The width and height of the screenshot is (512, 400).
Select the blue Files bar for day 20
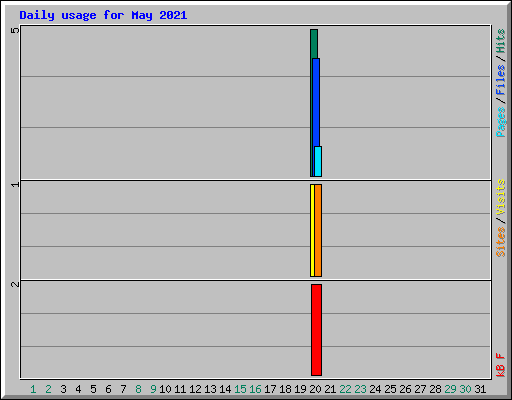pos(316,102)
